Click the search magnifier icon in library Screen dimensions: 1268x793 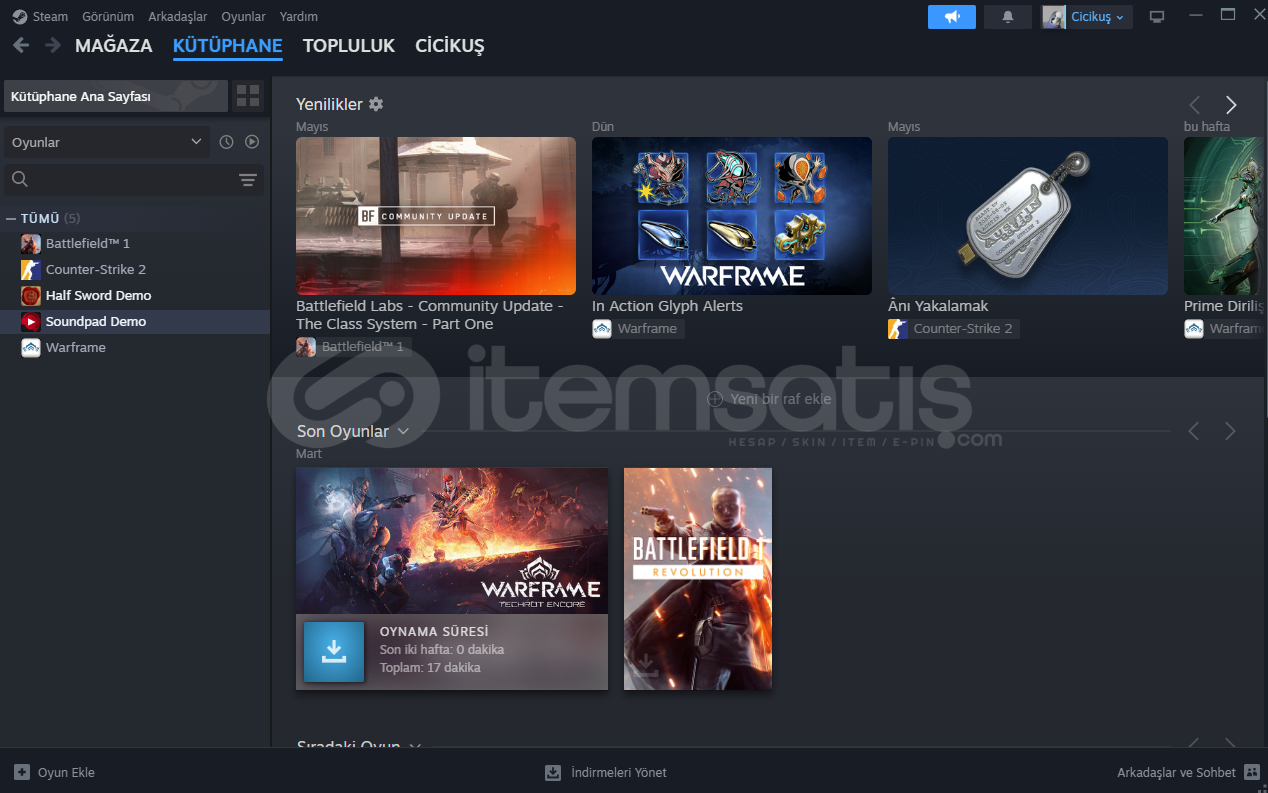coord(20,180)
